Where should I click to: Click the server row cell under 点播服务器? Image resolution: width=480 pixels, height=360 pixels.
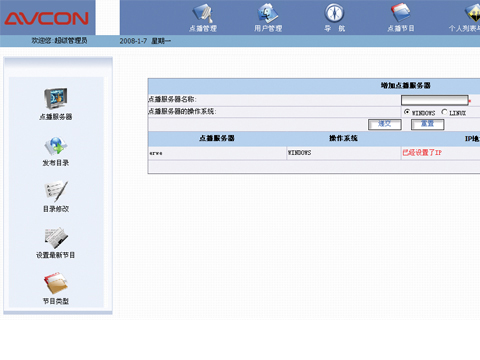click(217, 153)
